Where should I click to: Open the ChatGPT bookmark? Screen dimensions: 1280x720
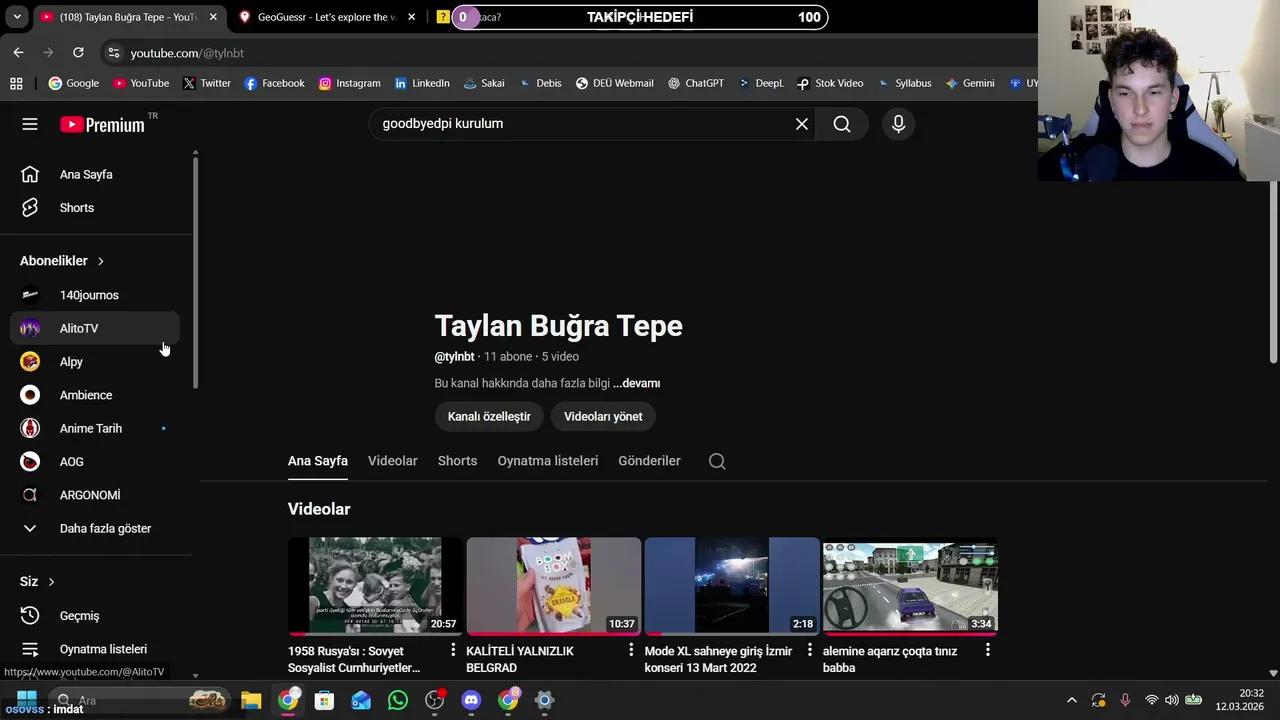point(696,83)
